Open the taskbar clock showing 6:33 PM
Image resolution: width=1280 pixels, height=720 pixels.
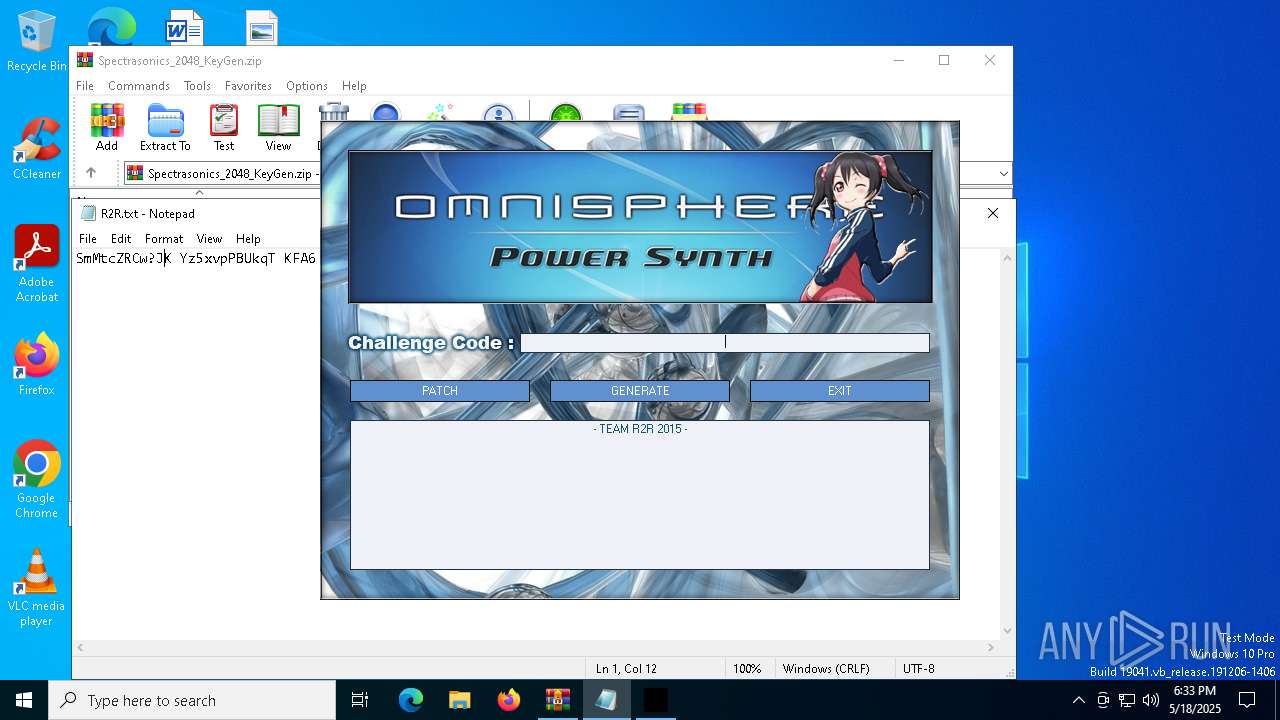point(1195,700)
